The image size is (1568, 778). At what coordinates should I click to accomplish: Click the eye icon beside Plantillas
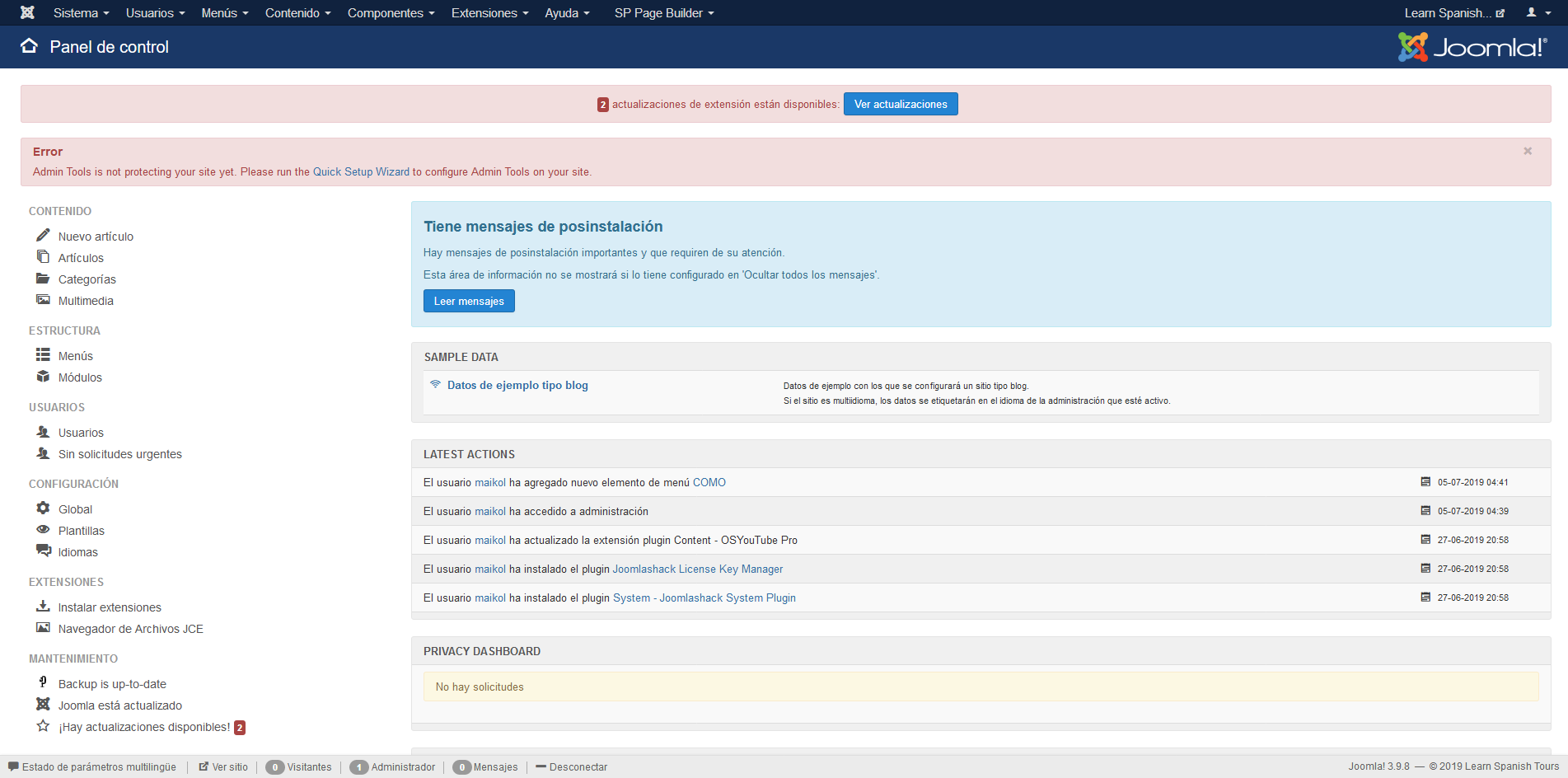[x=43, y=530]
